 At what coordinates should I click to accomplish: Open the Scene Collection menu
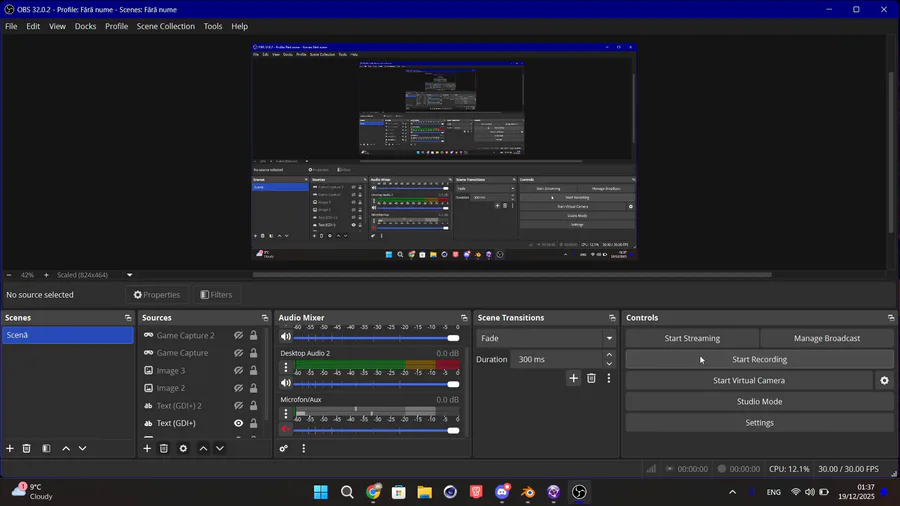click(165, 26)
